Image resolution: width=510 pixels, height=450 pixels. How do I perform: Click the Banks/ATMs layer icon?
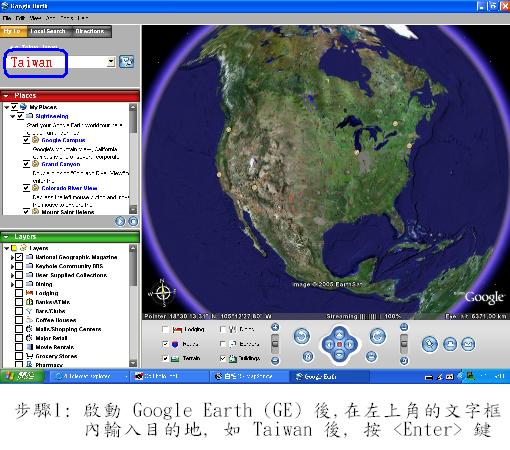(x=29, y=302)
